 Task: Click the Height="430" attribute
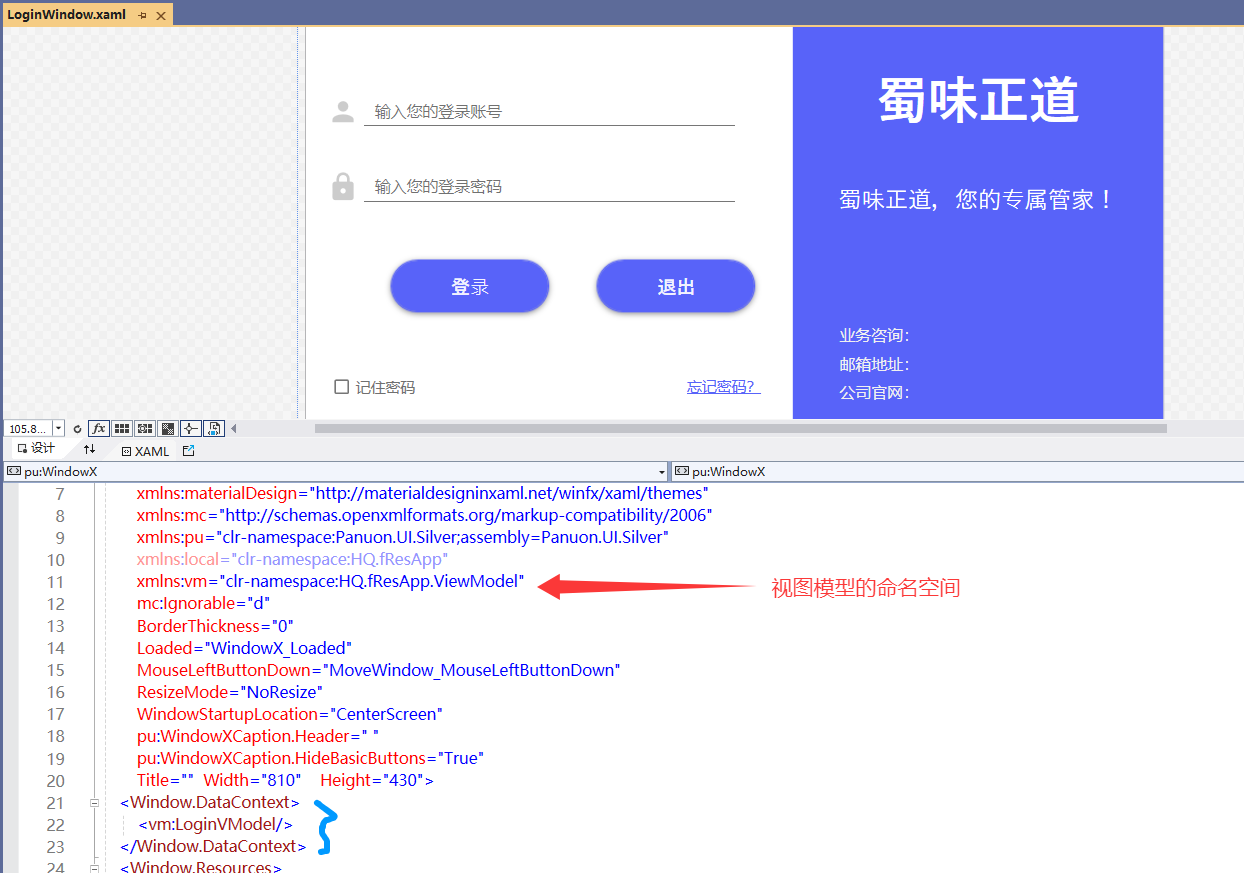click(x=374, y=780)
